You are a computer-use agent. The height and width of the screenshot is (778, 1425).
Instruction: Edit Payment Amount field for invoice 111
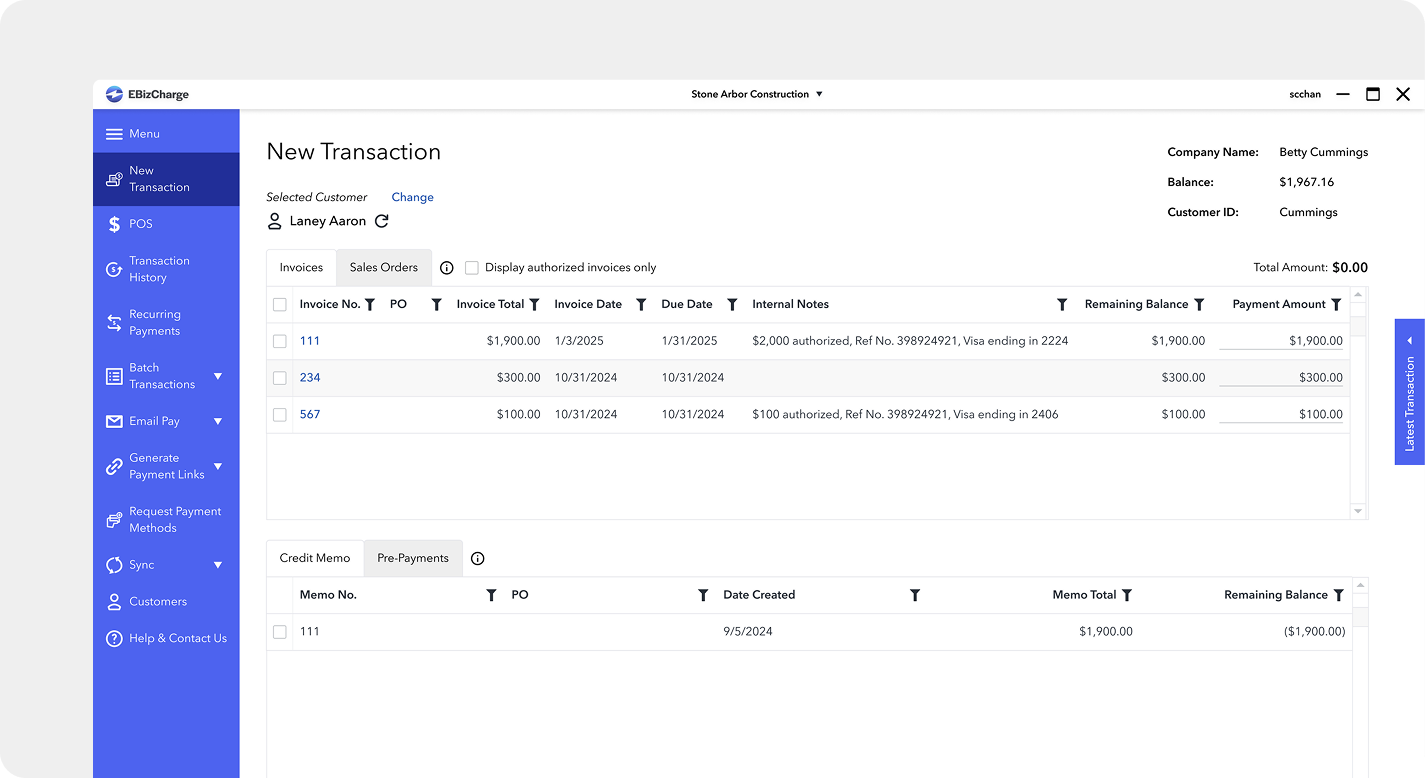1281,341
